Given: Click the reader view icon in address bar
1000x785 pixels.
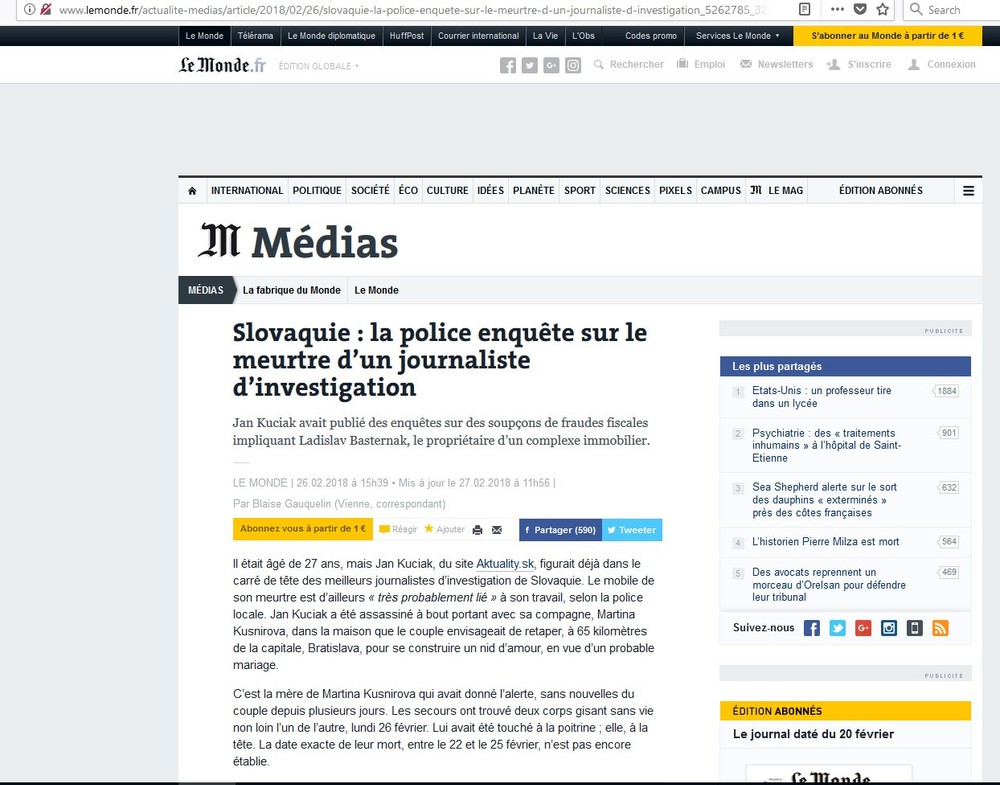Looking at the screenshot, I should 803,9.
